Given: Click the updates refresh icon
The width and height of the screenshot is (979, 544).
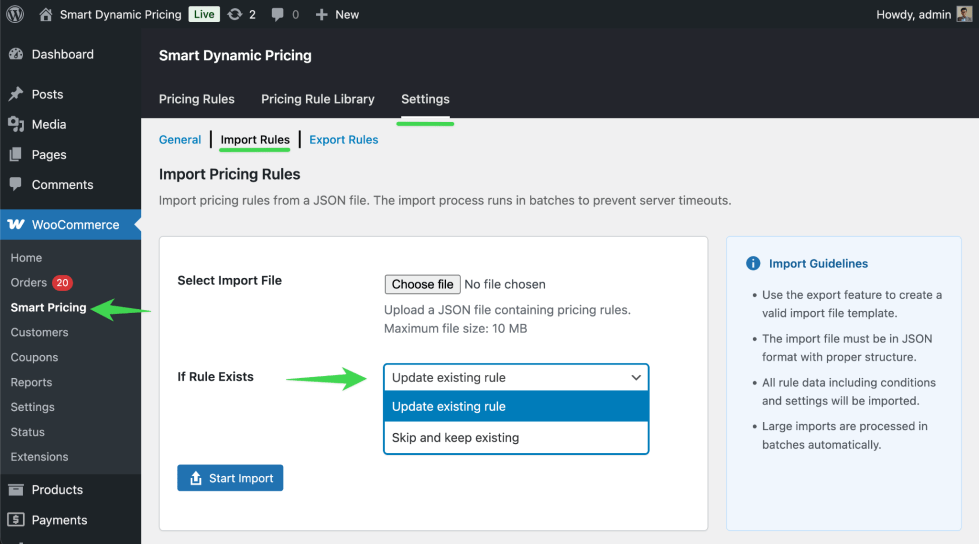Looking at the screenshot, I should [x=234, y=14].
